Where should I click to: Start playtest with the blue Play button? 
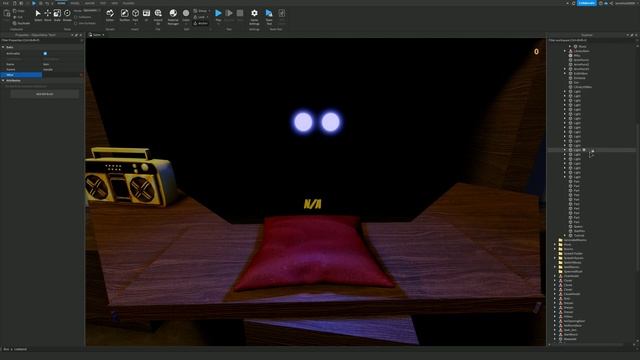point(218,13)
